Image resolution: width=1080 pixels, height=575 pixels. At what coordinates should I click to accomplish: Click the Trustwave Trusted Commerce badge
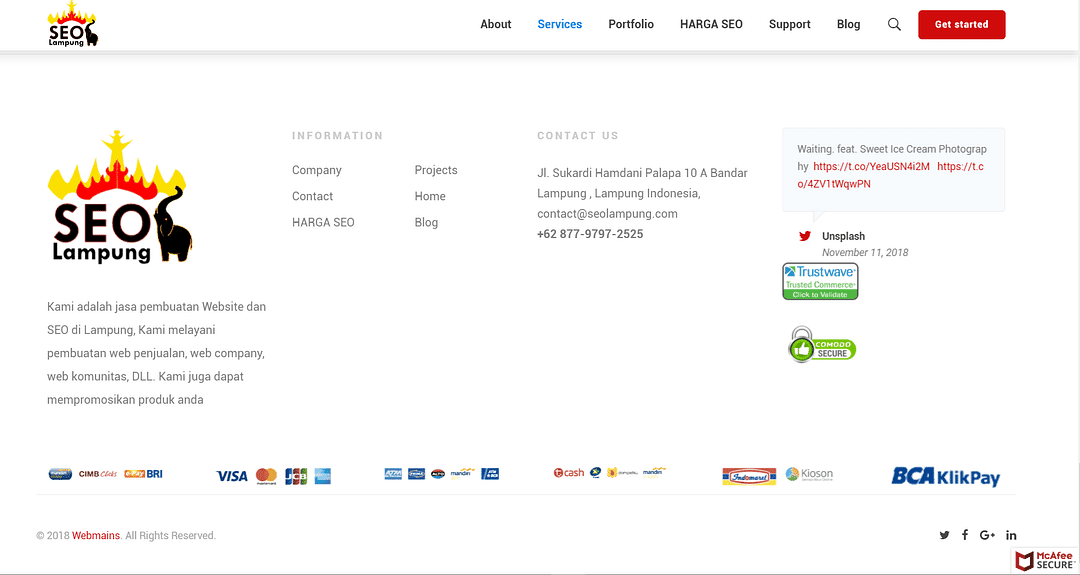[x=820, y=282]
